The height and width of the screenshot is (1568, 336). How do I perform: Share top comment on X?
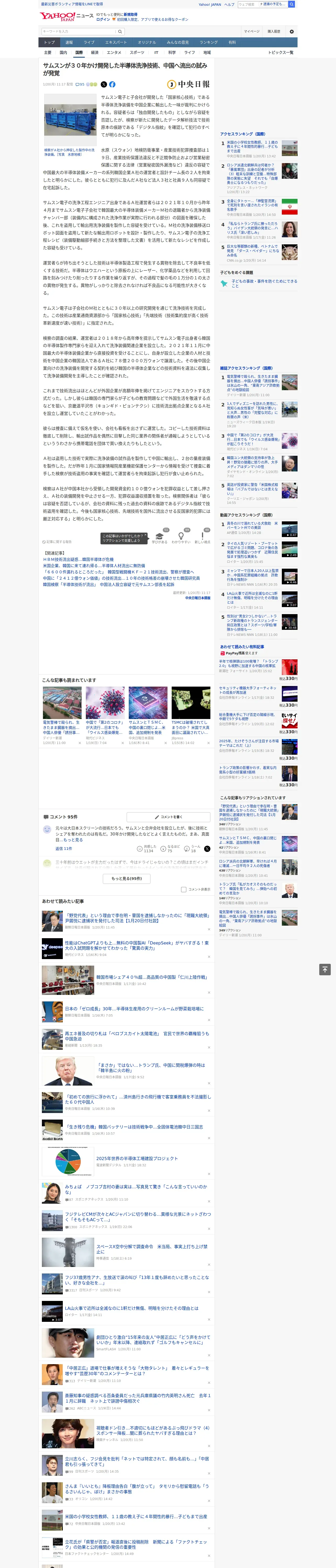coord(207,849)
